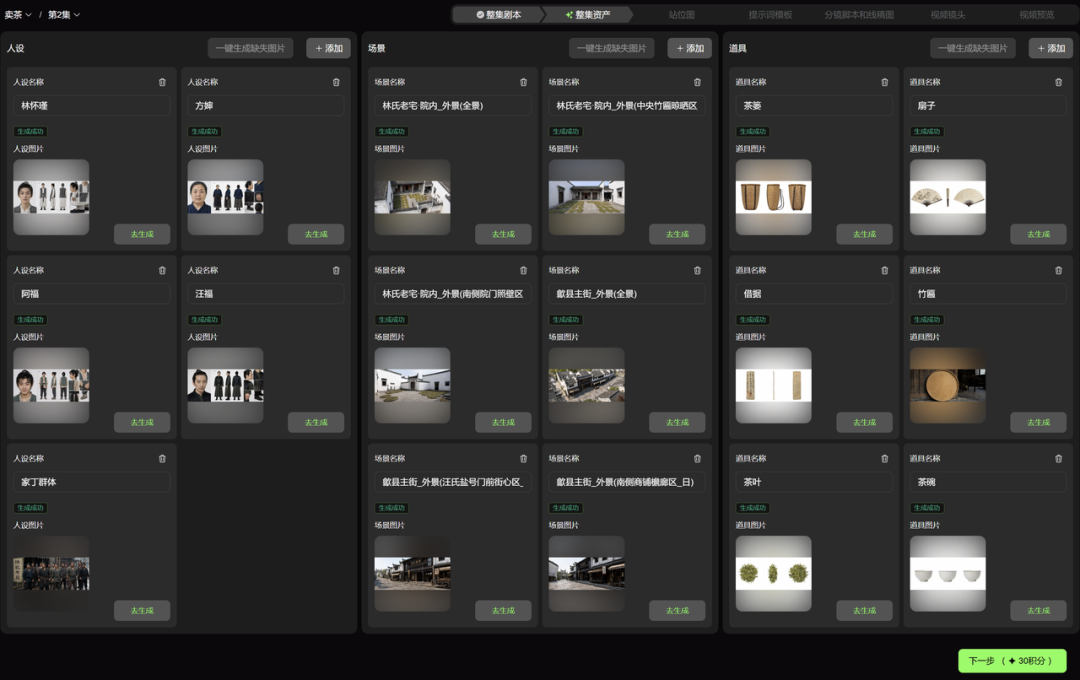The height and width of the screenshot is (680, 1080).
Task: Expand the 第2集 episode dropdown
Action: [x=64, y=14]
